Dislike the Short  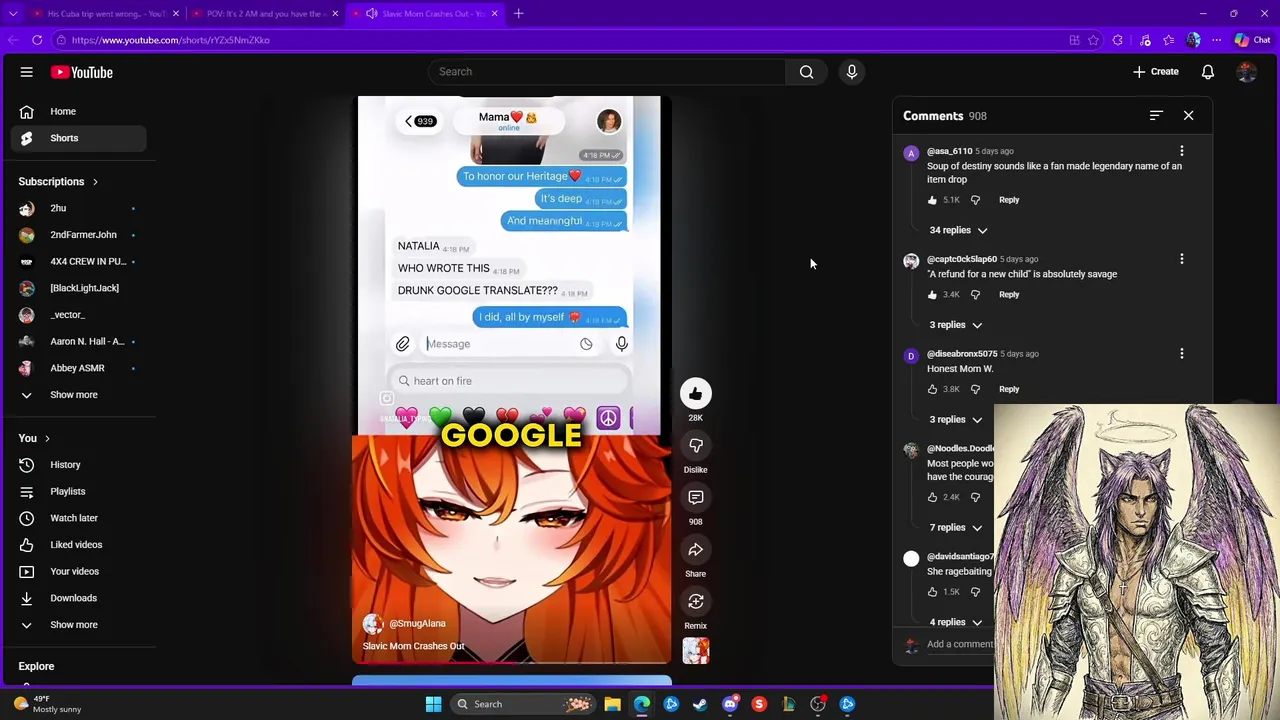click(696, 446)
